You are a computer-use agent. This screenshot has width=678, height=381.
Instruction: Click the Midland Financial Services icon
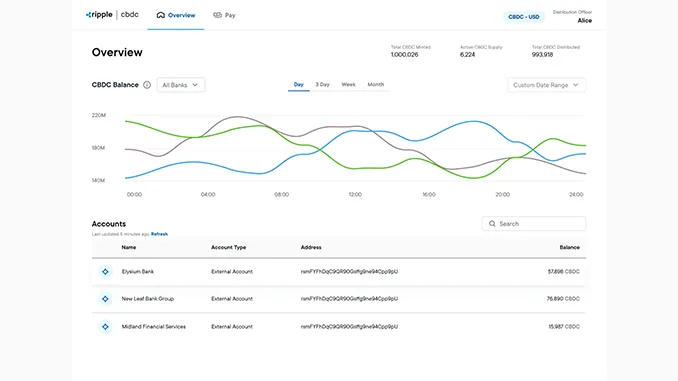[x=105, y=327]
